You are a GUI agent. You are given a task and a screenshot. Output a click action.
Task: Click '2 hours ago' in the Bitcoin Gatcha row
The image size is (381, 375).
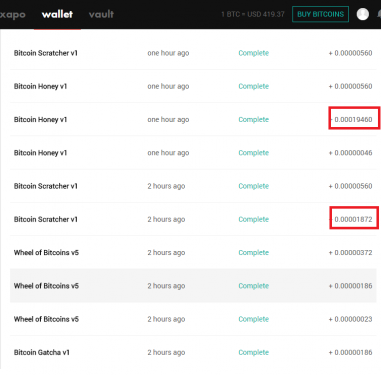pos(166,352)
